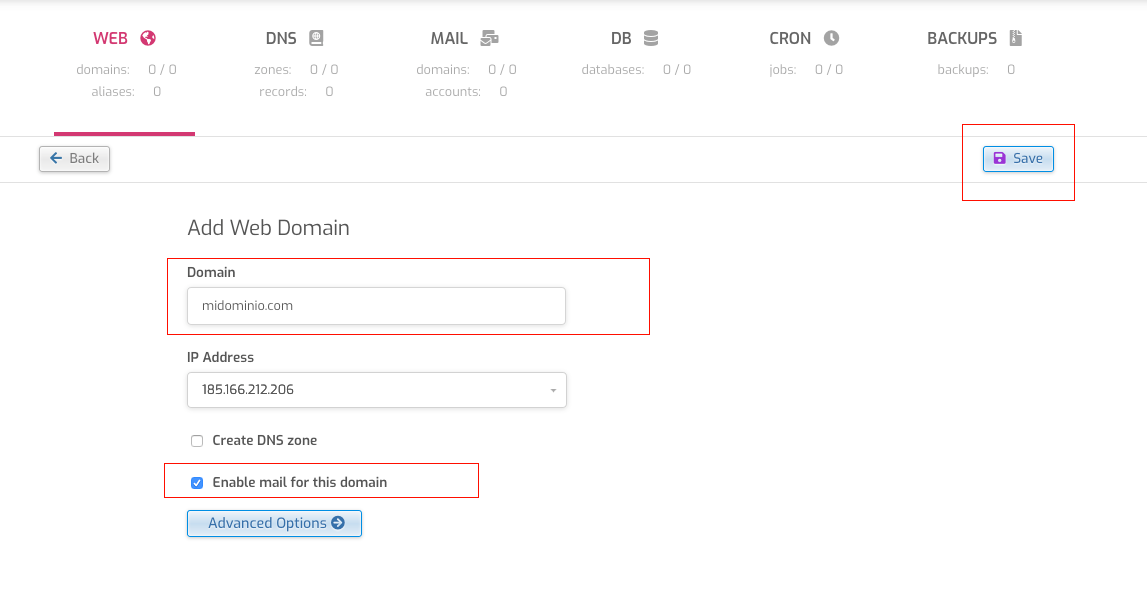The image size is (1147, 605).
Task: Click the BACKUPS archive file icon
Action: pos(1015,38)
